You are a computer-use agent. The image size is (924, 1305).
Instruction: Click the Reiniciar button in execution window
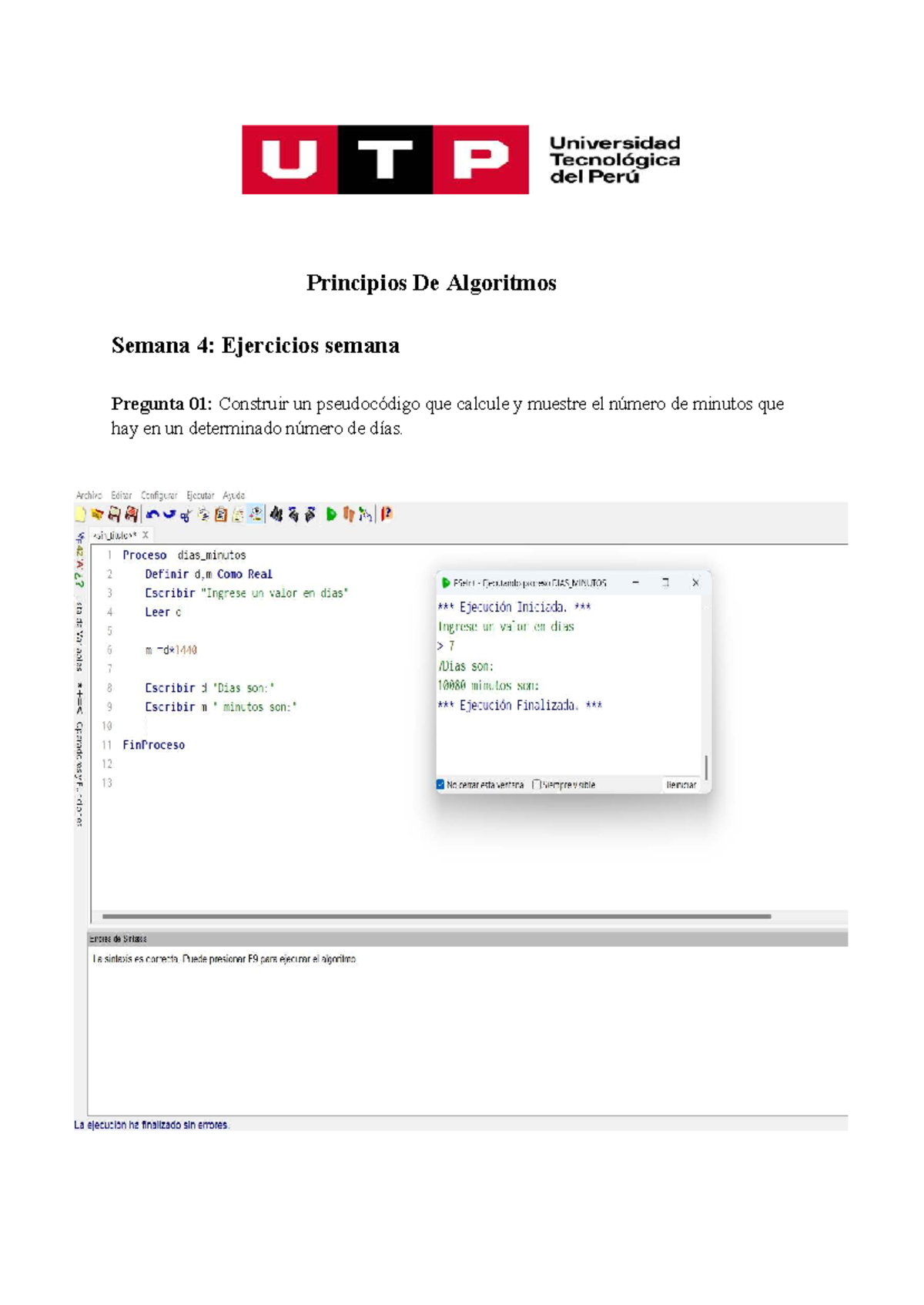pos(681,785)
